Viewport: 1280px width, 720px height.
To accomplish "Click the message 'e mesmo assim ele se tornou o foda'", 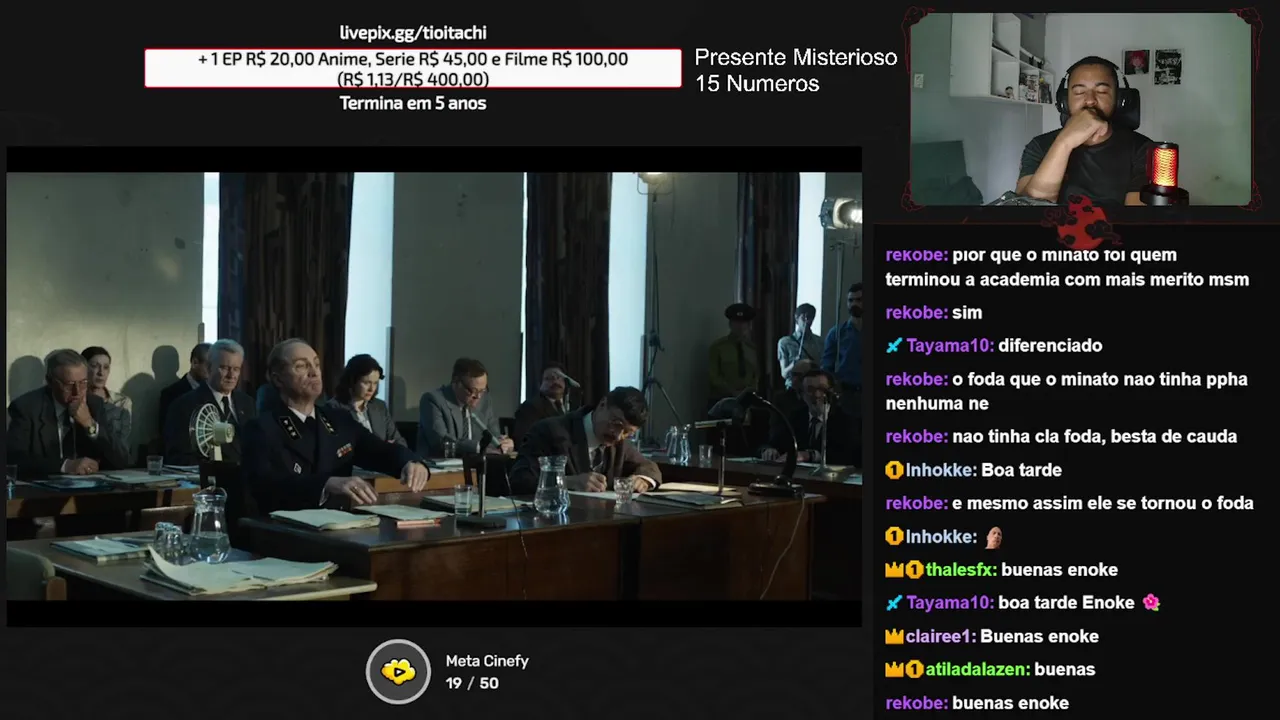I will tap(1103, 503).
